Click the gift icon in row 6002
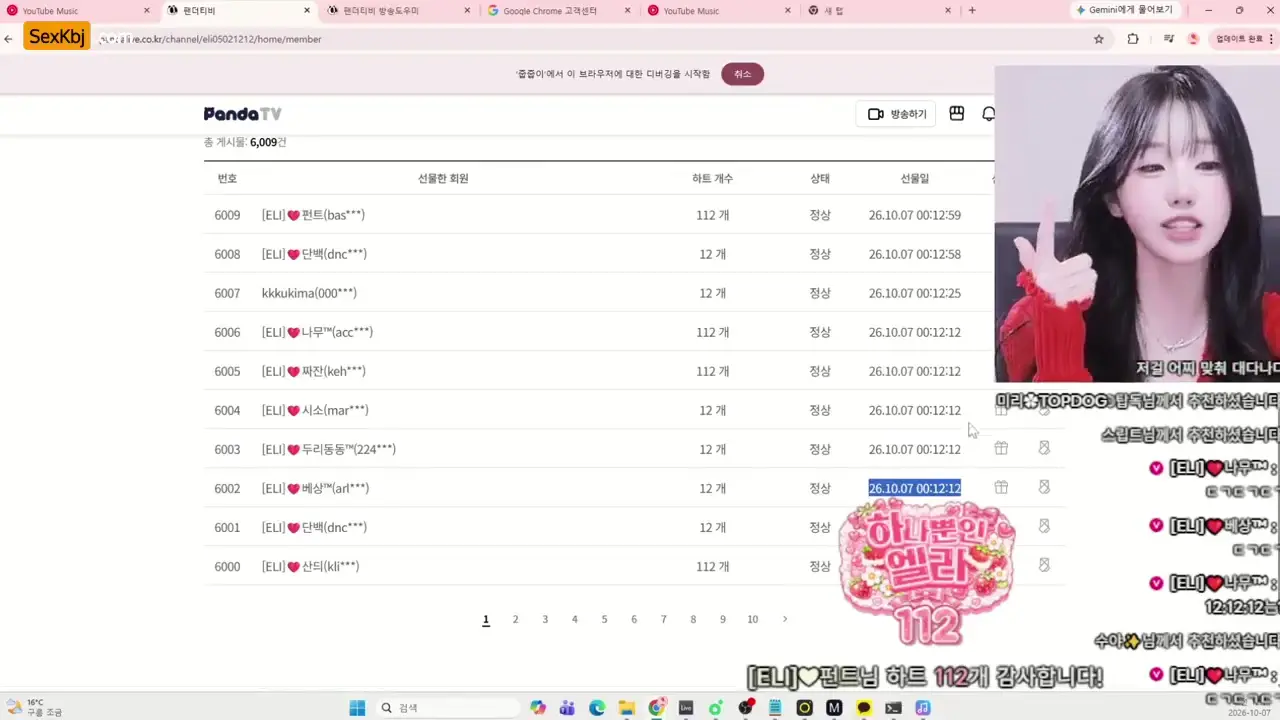Viewport: 1280px width, 720px height. (x=1001, y=487)
